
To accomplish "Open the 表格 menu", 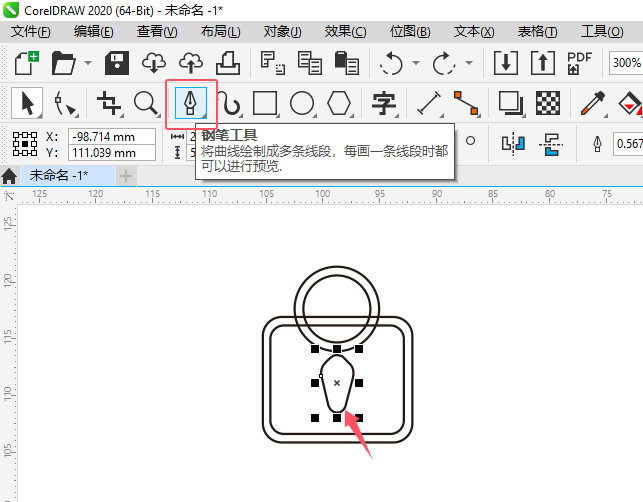I will pyautogui.click(x=538, y=32).
